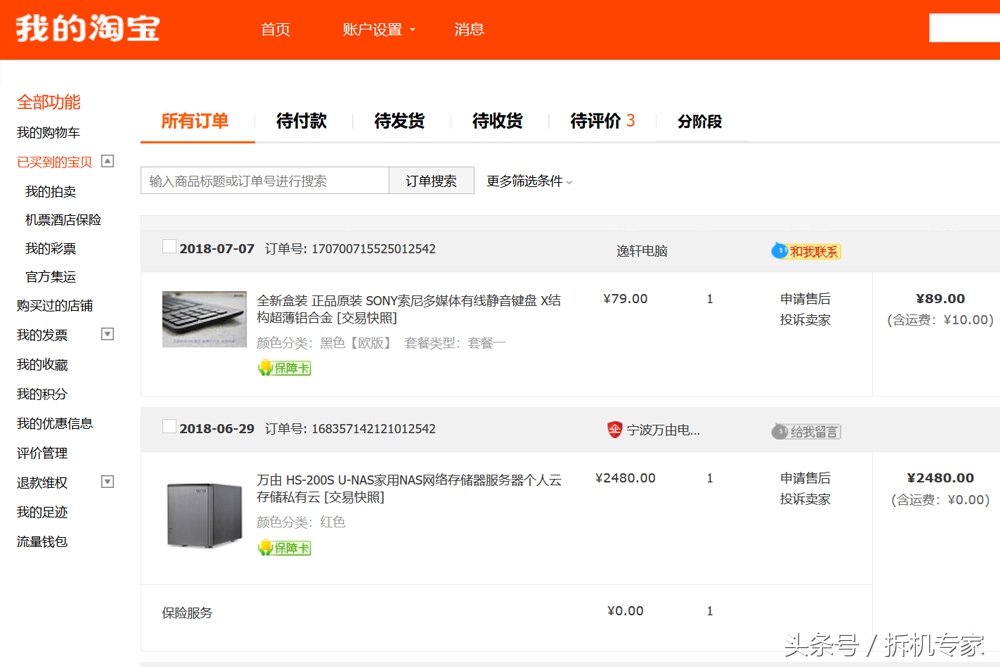Open the 账户设置 dropdown menu
The height and width of the screenshot is (667, 1000).
[x=379, y=29]
